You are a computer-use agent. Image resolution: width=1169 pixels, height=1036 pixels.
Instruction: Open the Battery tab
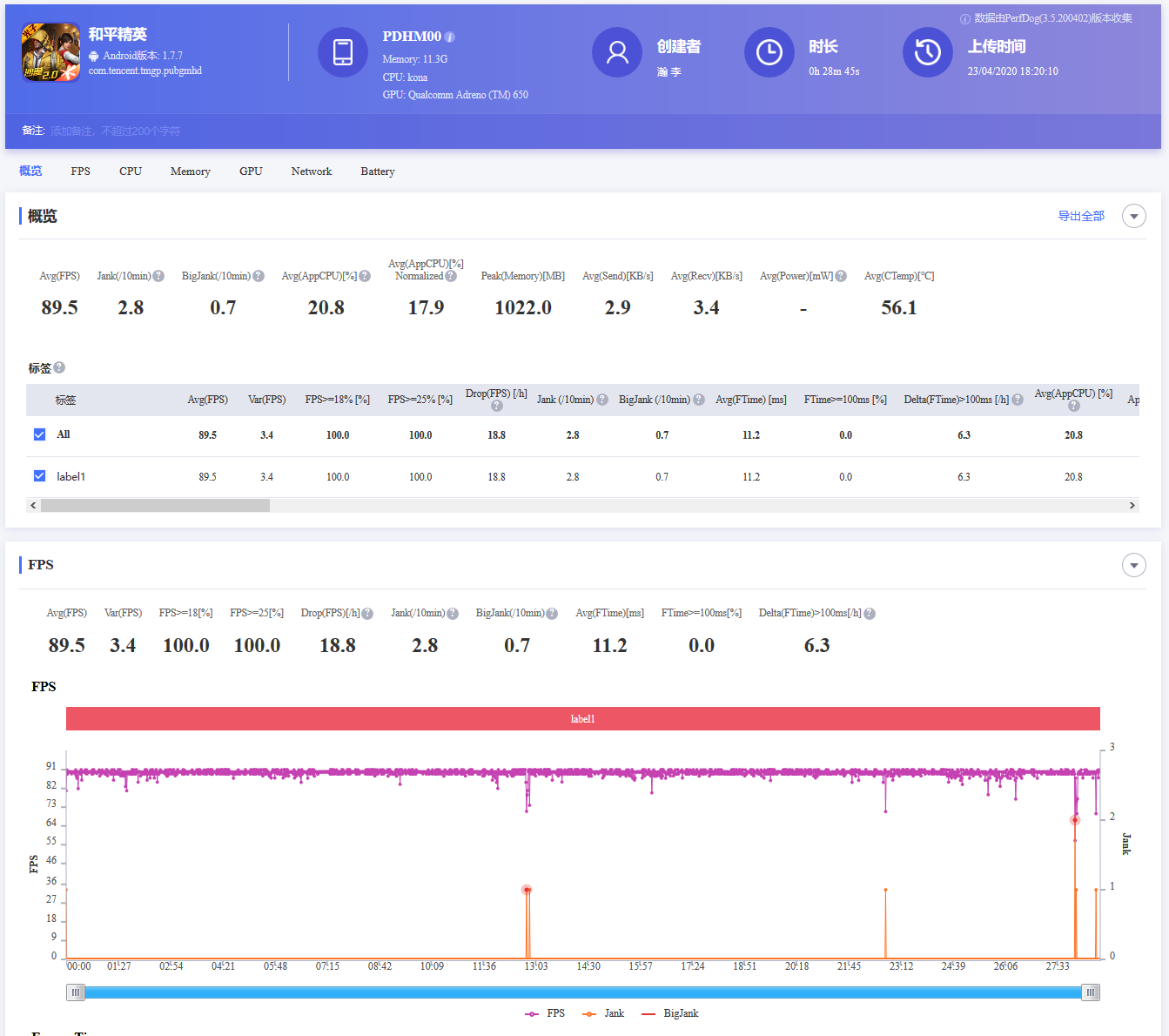pyautogui.click(x=377, y=172)
